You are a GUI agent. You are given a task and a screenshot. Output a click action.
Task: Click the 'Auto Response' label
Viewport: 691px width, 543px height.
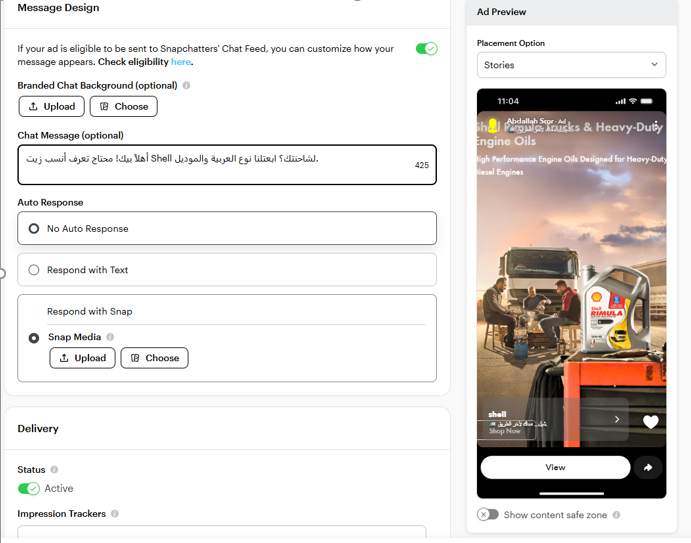(x=50, y=202)
